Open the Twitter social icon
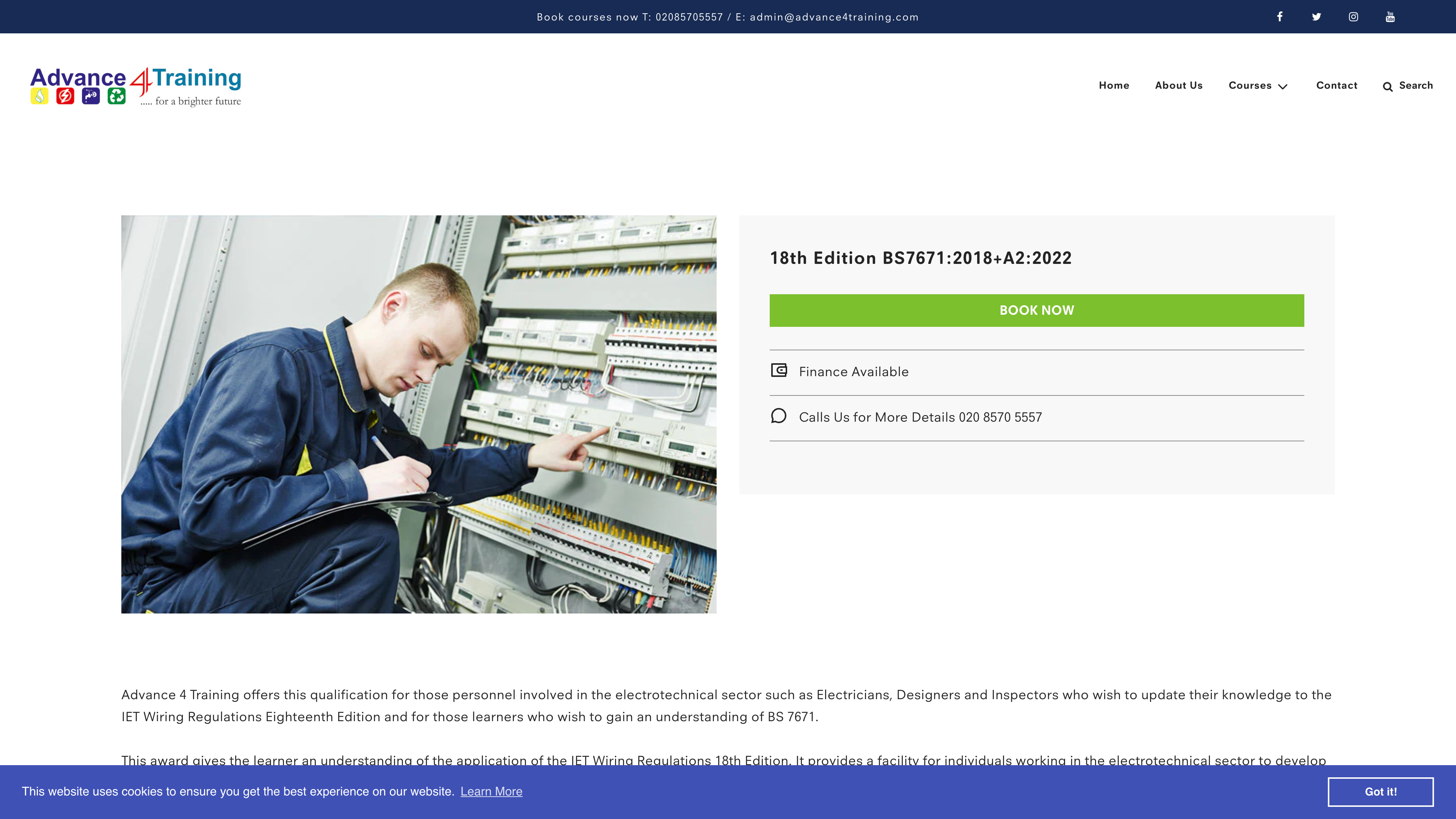Viewport: 1456px width, 819px height. click(x=1317, y=16)
